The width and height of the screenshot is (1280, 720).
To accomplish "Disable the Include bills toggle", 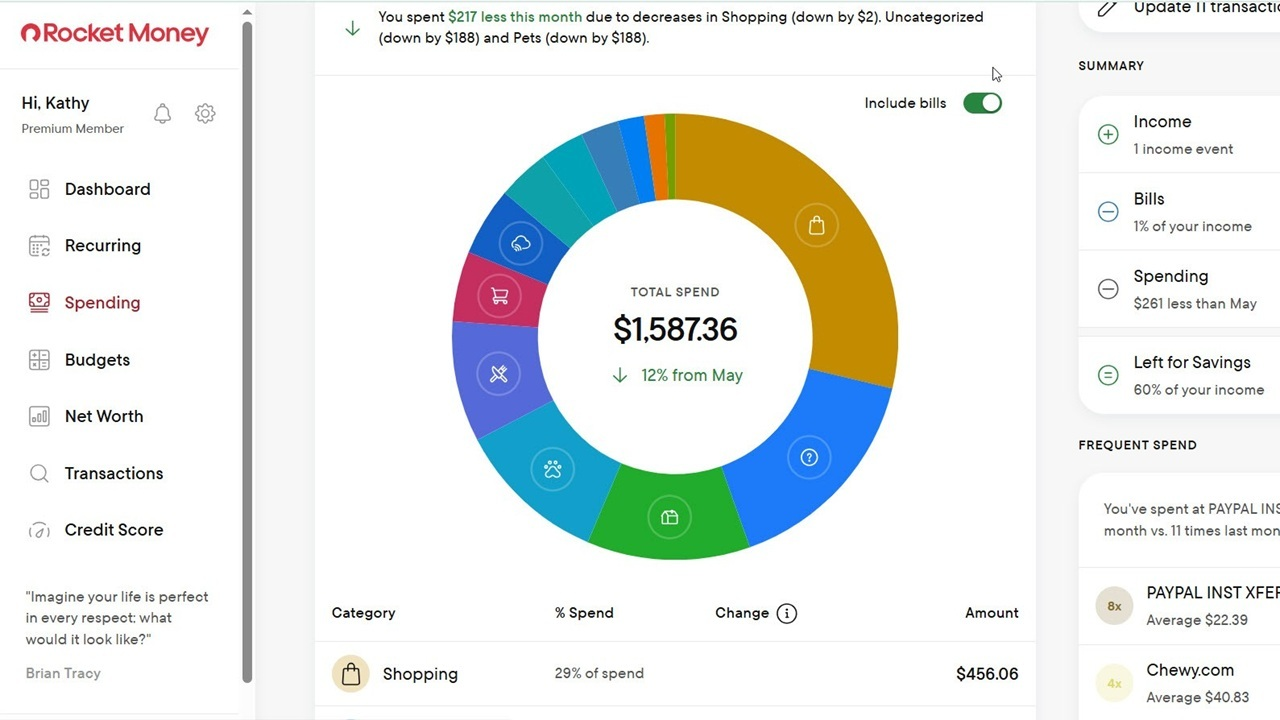I will 982,103.
